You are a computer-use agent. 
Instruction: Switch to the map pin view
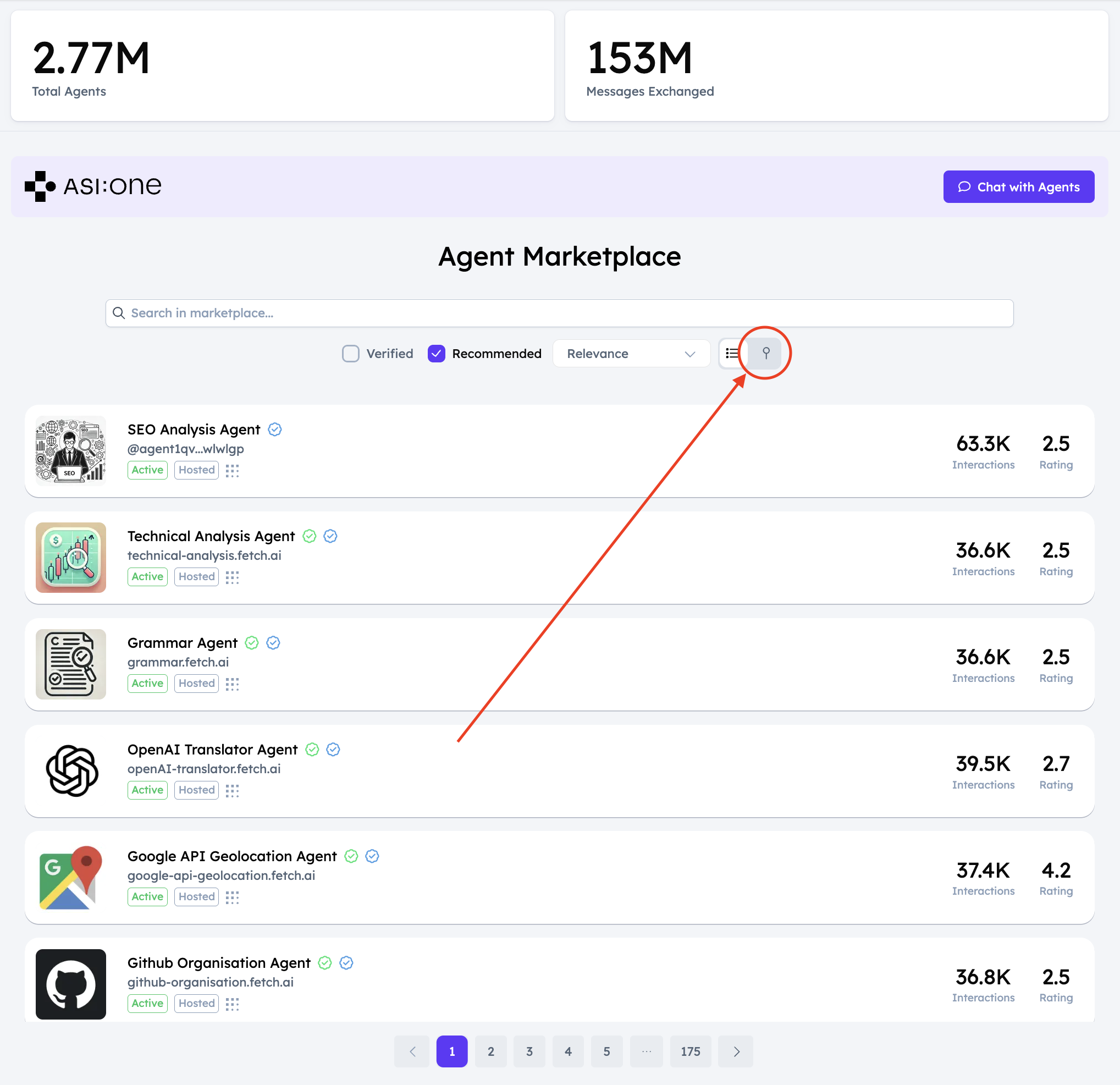tap(766, 353)
